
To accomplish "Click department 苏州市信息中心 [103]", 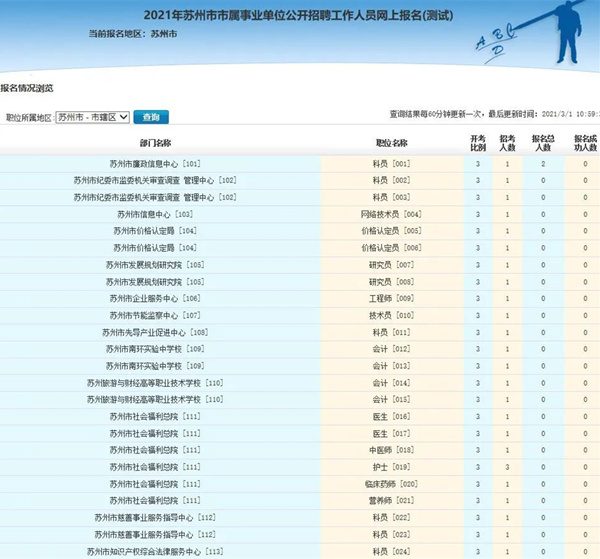I will click(155, 214).
